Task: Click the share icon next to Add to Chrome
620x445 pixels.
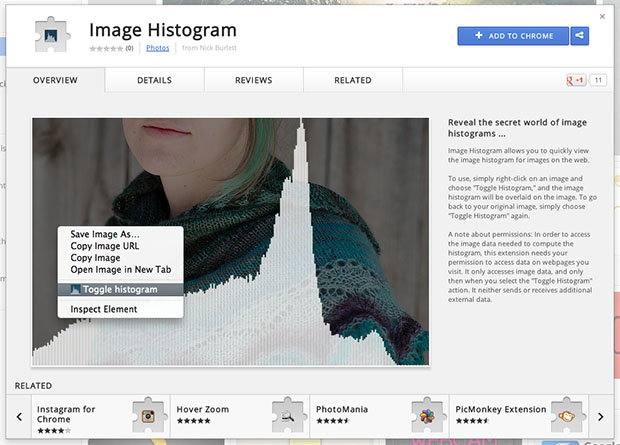Action: click(x=580, y=36)
